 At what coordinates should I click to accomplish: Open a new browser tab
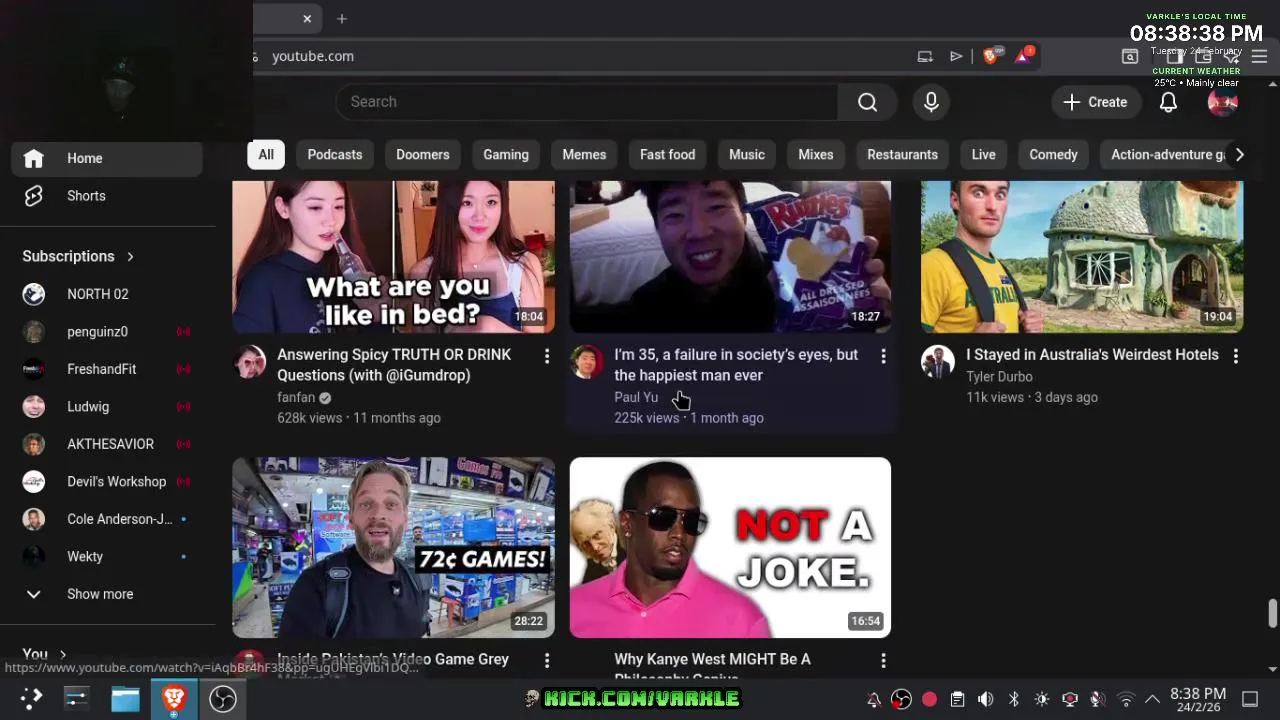coord(342,18)
